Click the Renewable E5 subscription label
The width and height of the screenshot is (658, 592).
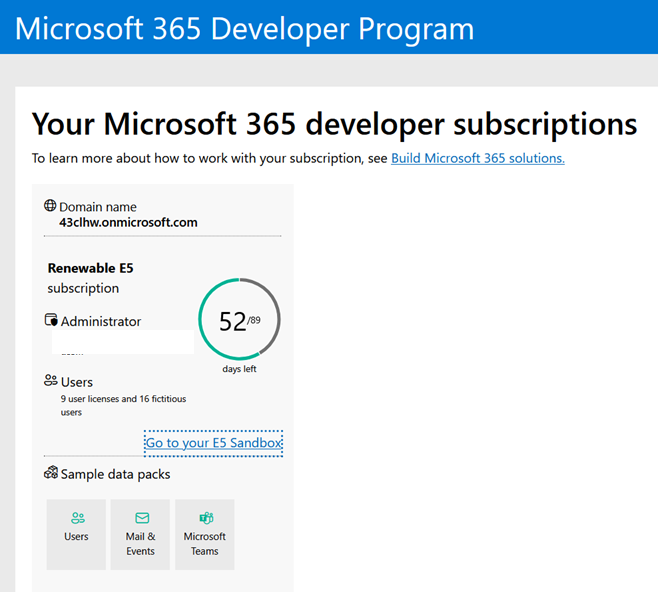[90, 278]
